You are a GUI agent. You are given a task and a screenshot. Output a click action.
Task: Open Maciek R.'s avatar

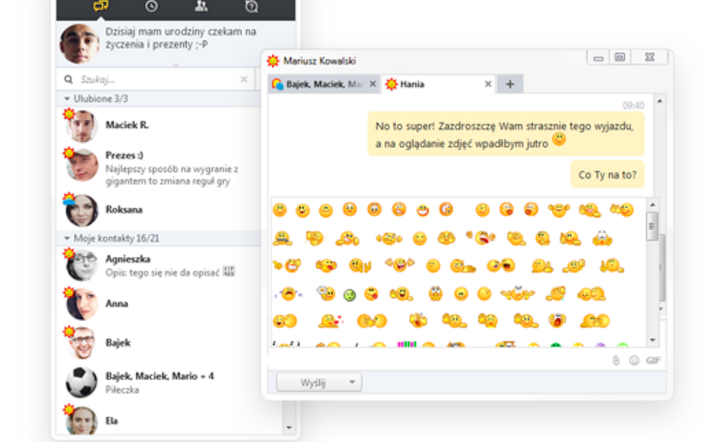tap(81, 126)
